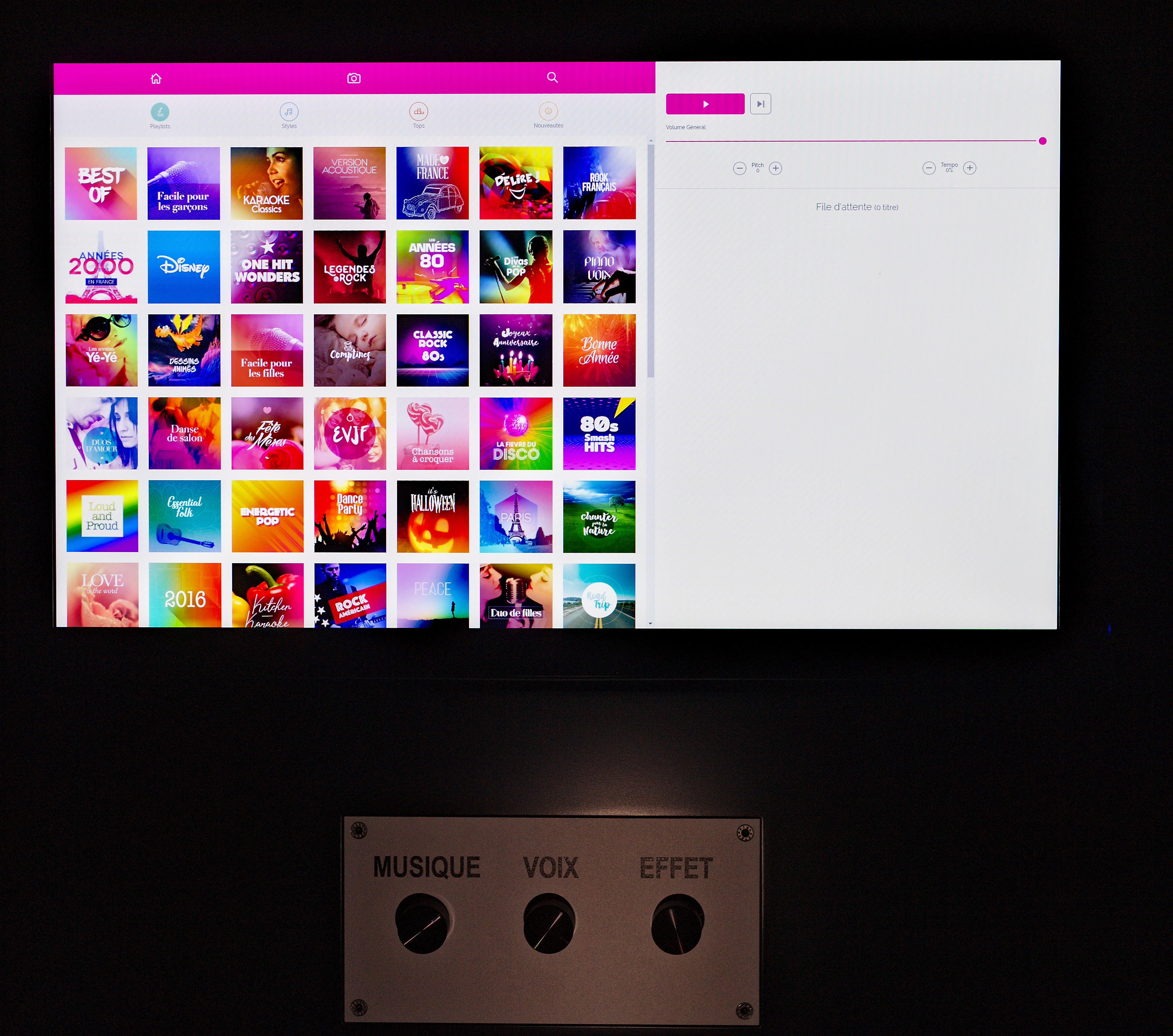Screen dimensions: 1173x1036
Task: Go to the home screen icon
Action: point(156,79)
